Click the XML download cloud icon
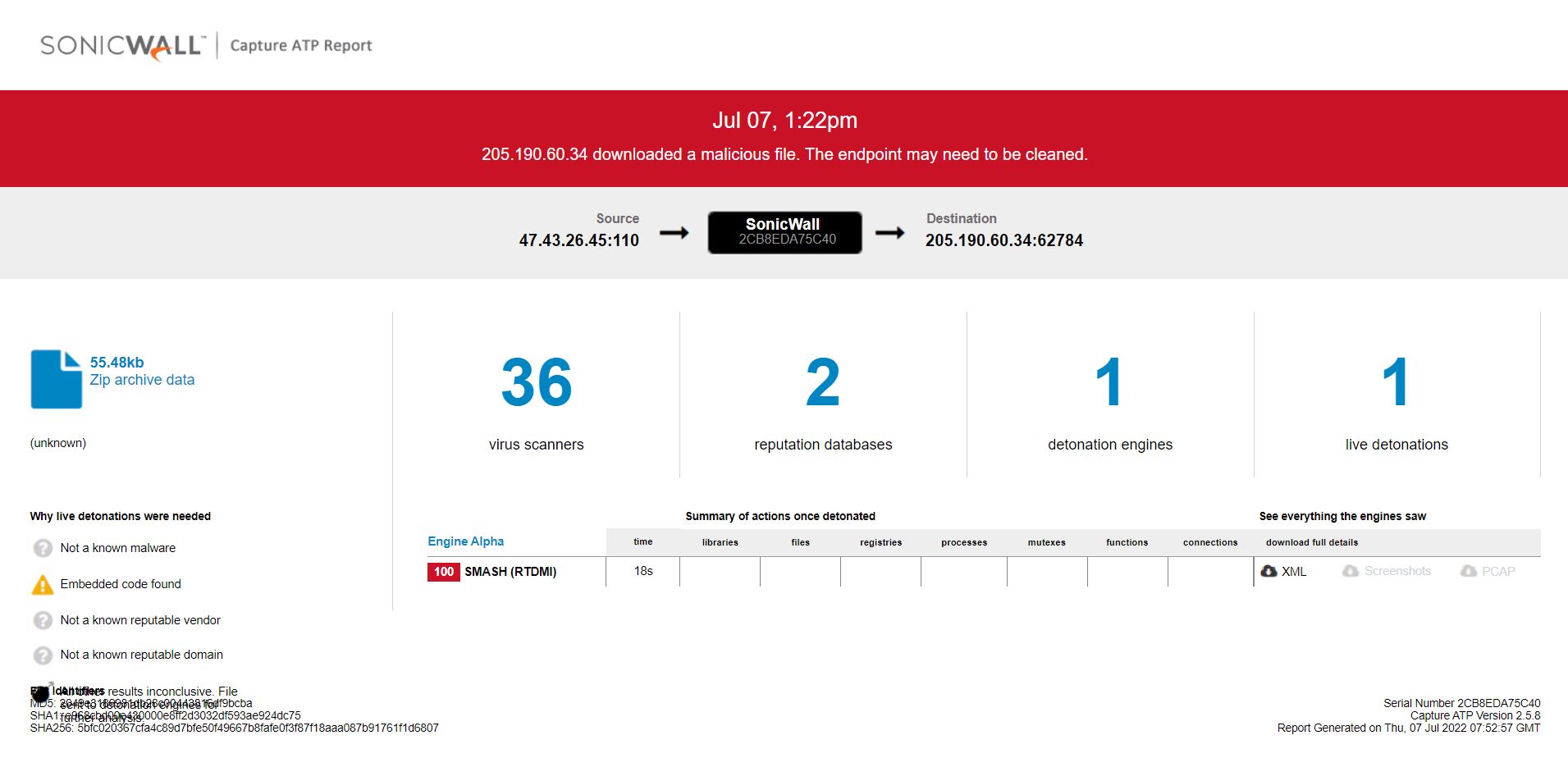Viewport: 1568px width, 758px height. 1269,571
